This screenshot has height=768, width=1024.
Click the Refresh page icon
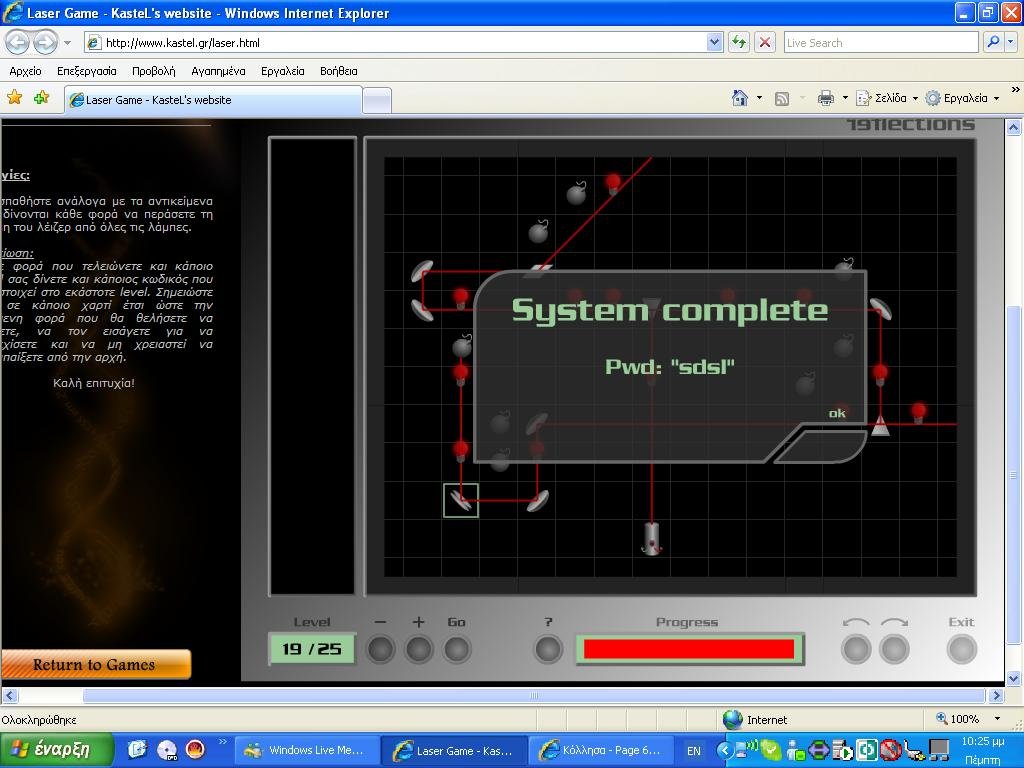tap(739, 42)
